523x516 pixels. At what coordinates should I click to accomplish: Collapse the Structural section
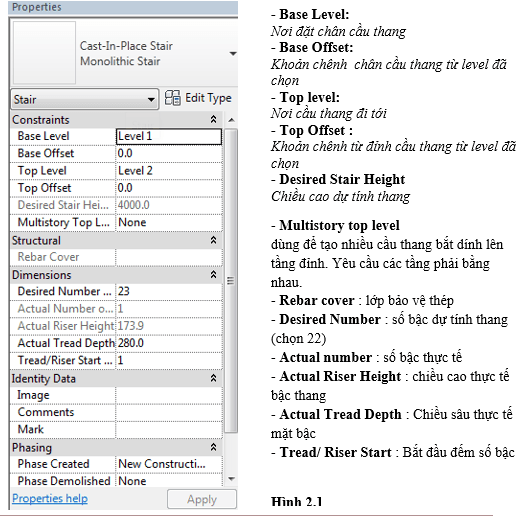[213, 240]
